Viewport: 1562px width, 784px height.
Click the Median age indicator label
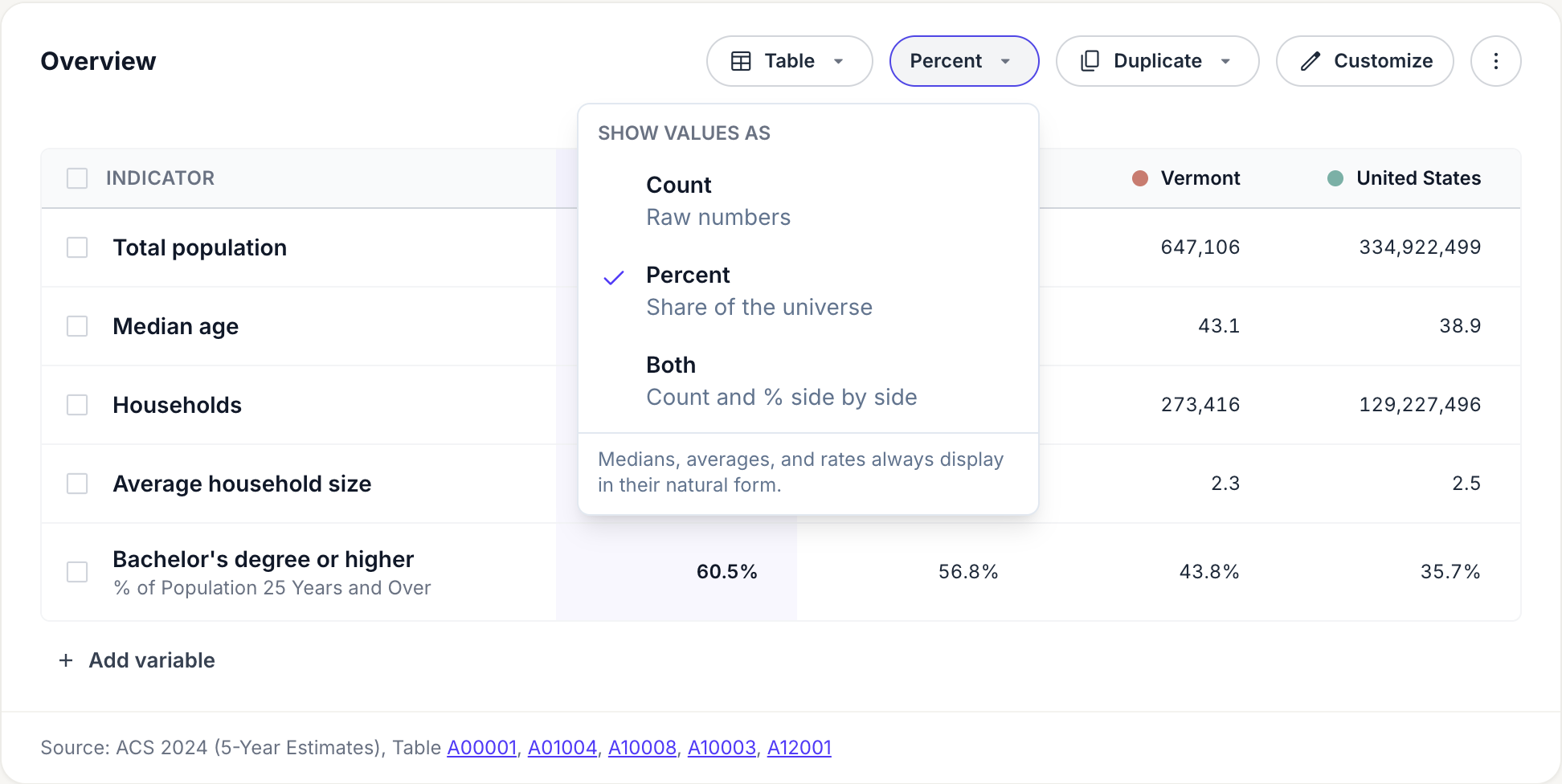(x=176, y=326)
